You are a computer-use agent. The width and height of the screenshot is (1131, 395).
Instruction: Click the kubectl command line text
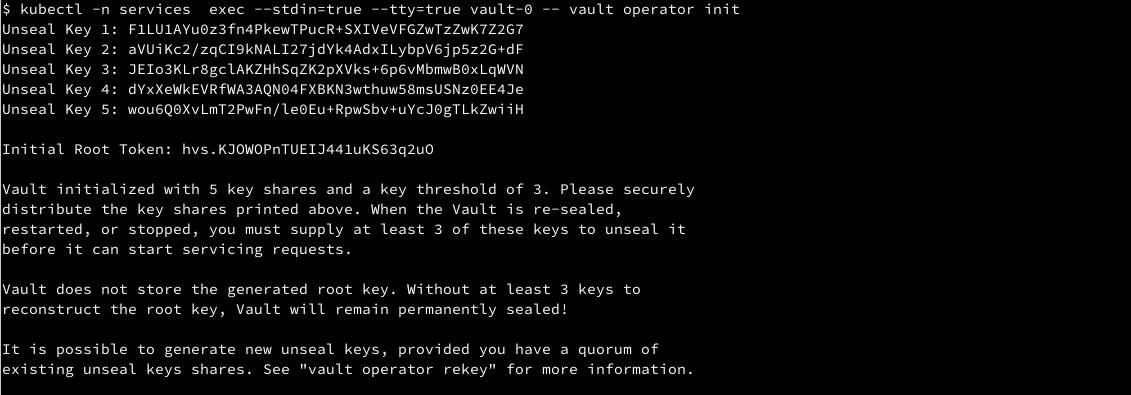[x=371, y=10]
